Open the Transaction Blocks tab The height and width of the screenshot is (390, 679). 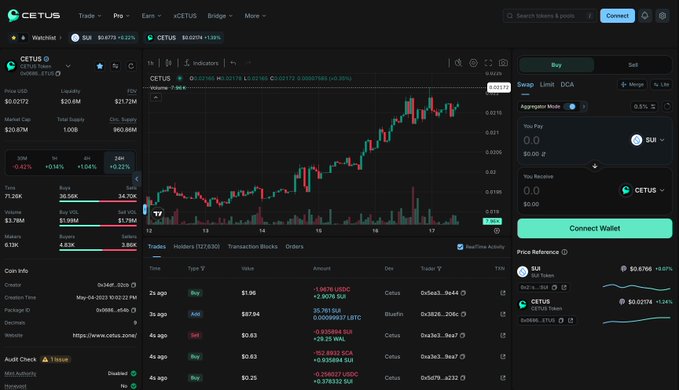[x=252, y=247]
